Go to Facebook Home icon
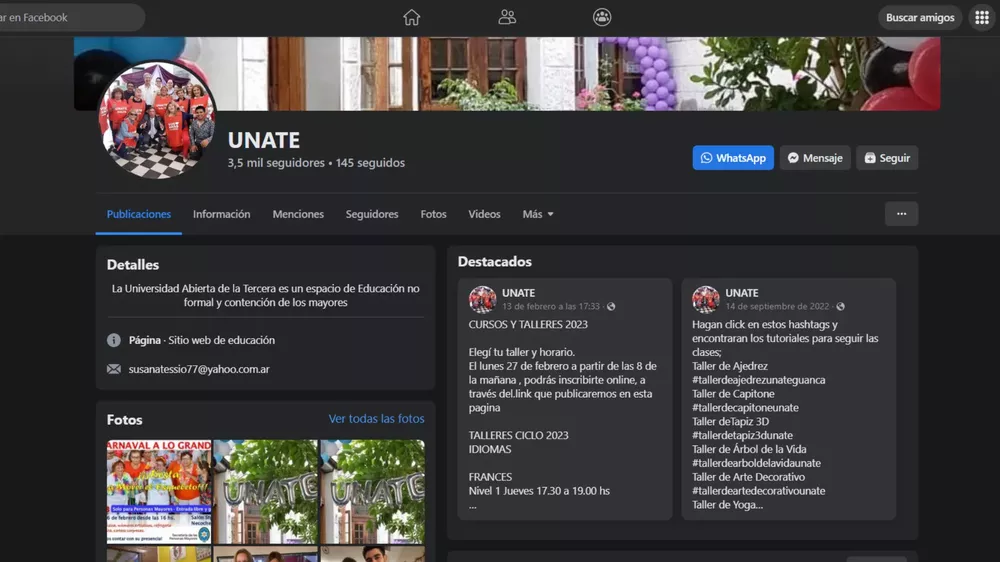This screenshot has height=562, width=1000. (x=411, y=17)
